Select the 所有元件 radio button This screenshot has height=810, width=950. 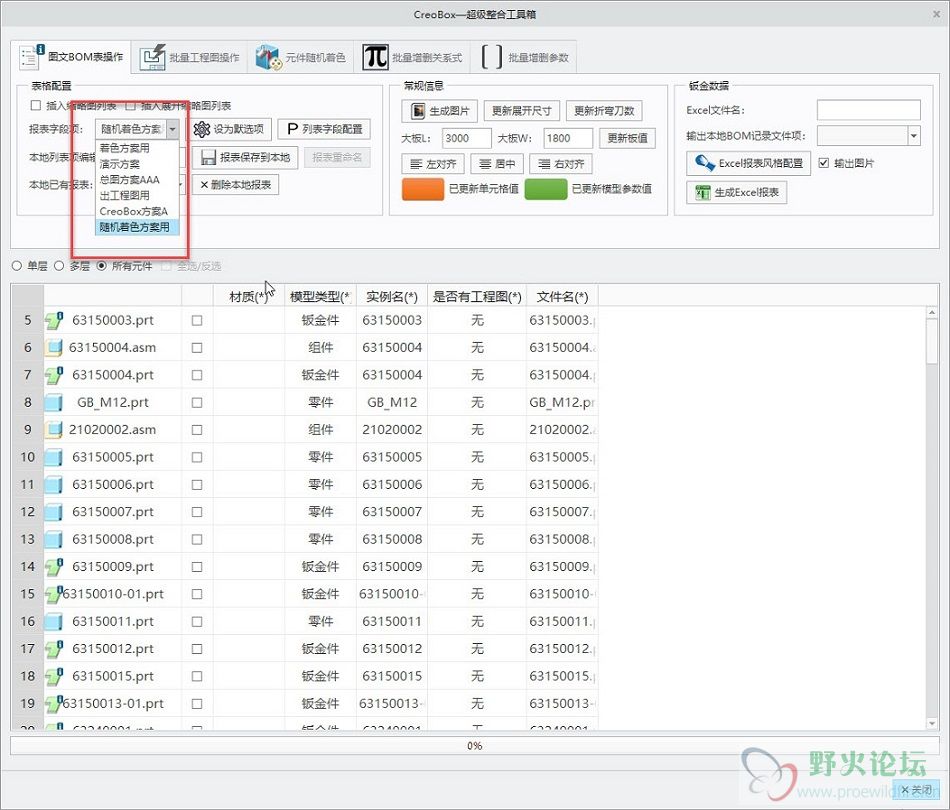[101, 266]
